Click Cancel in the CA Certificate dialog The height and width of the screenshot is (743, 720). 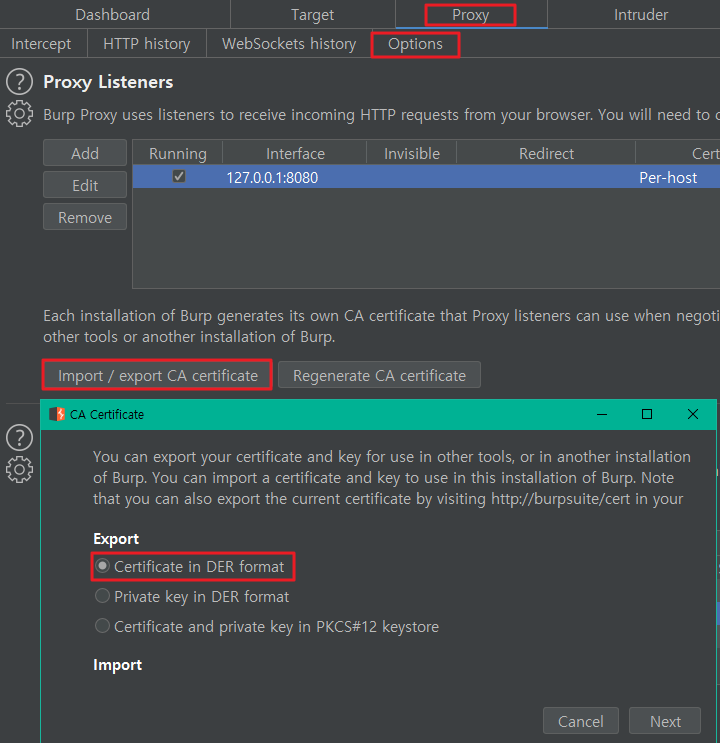coord(581,721)
